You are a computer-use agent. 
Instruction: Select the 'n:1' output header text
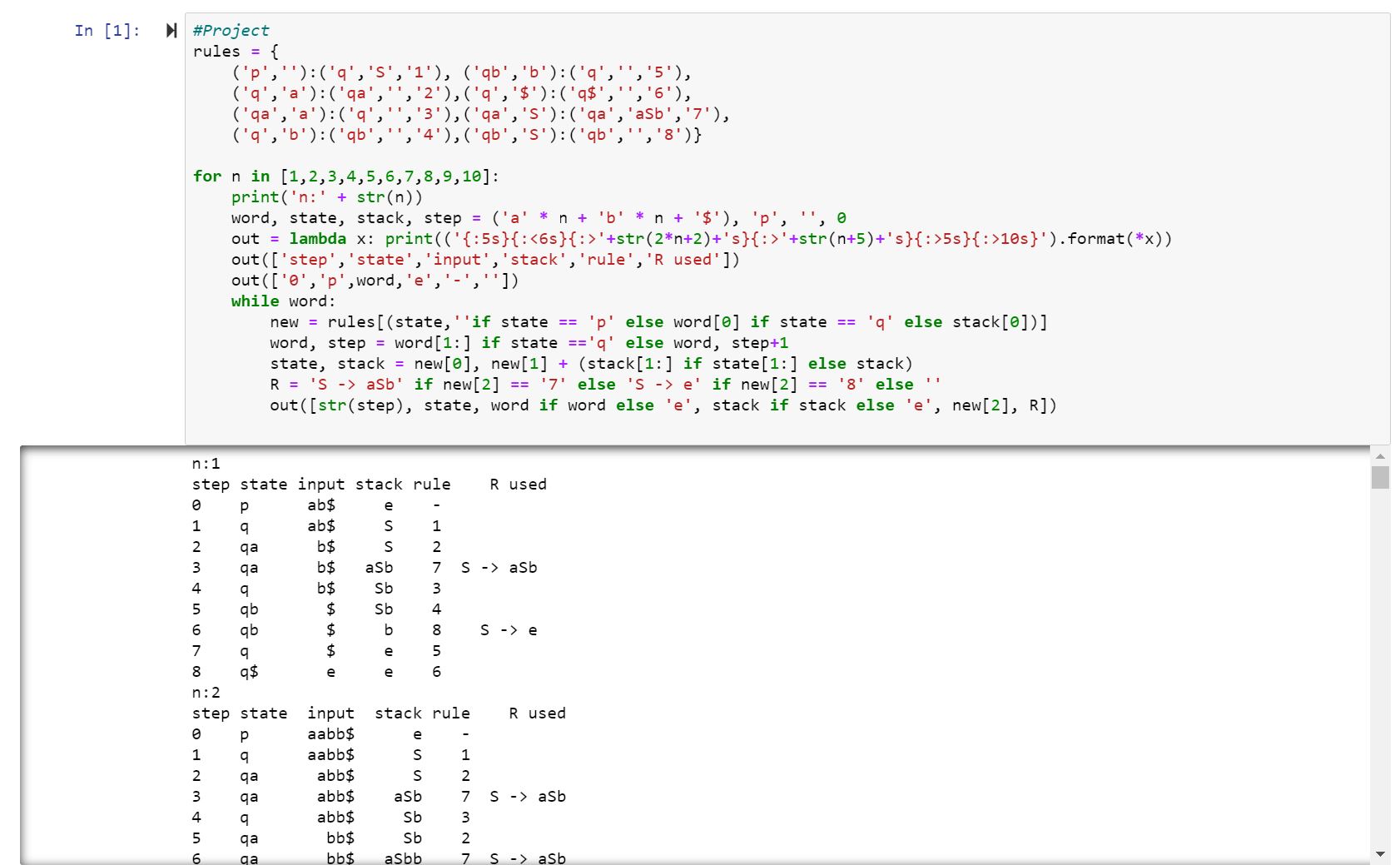click(x=201, y=463)
